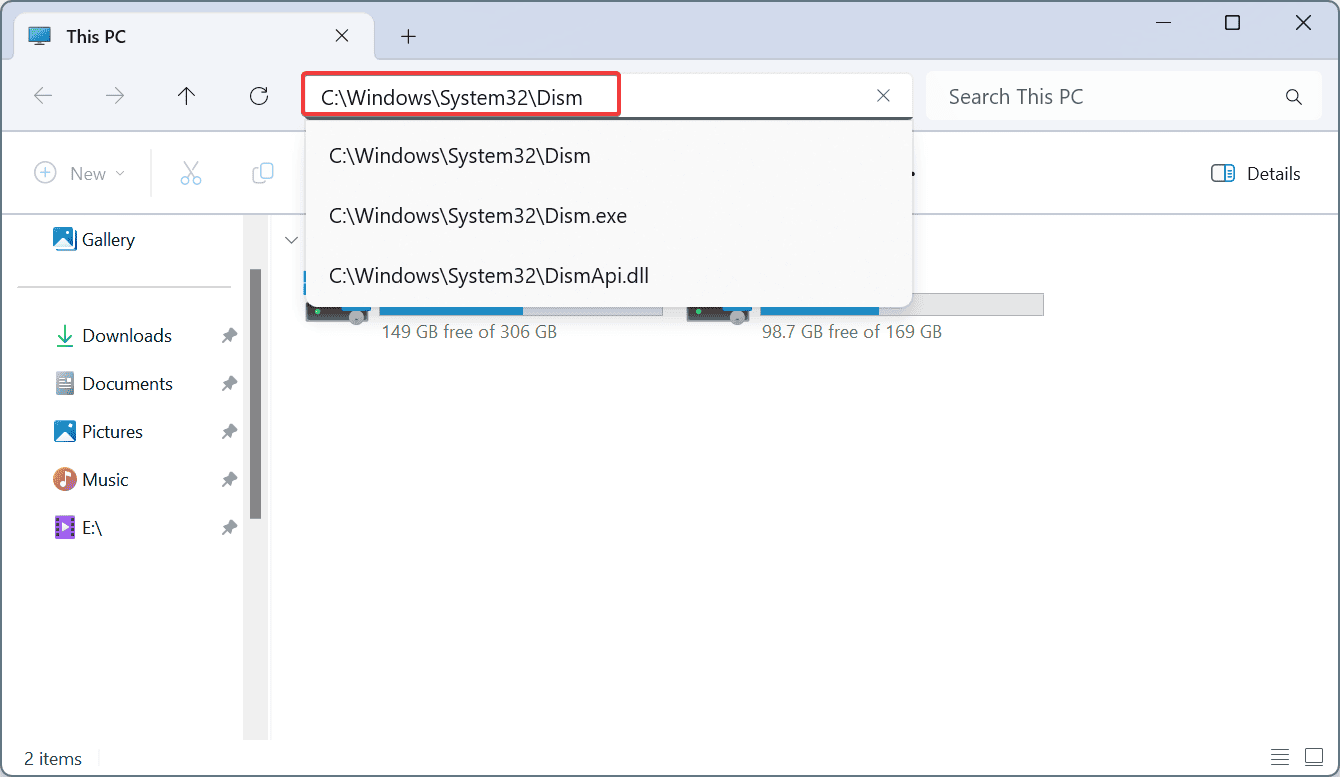
Task: Unpin Pictures using its pin icon
Action: 229,432
